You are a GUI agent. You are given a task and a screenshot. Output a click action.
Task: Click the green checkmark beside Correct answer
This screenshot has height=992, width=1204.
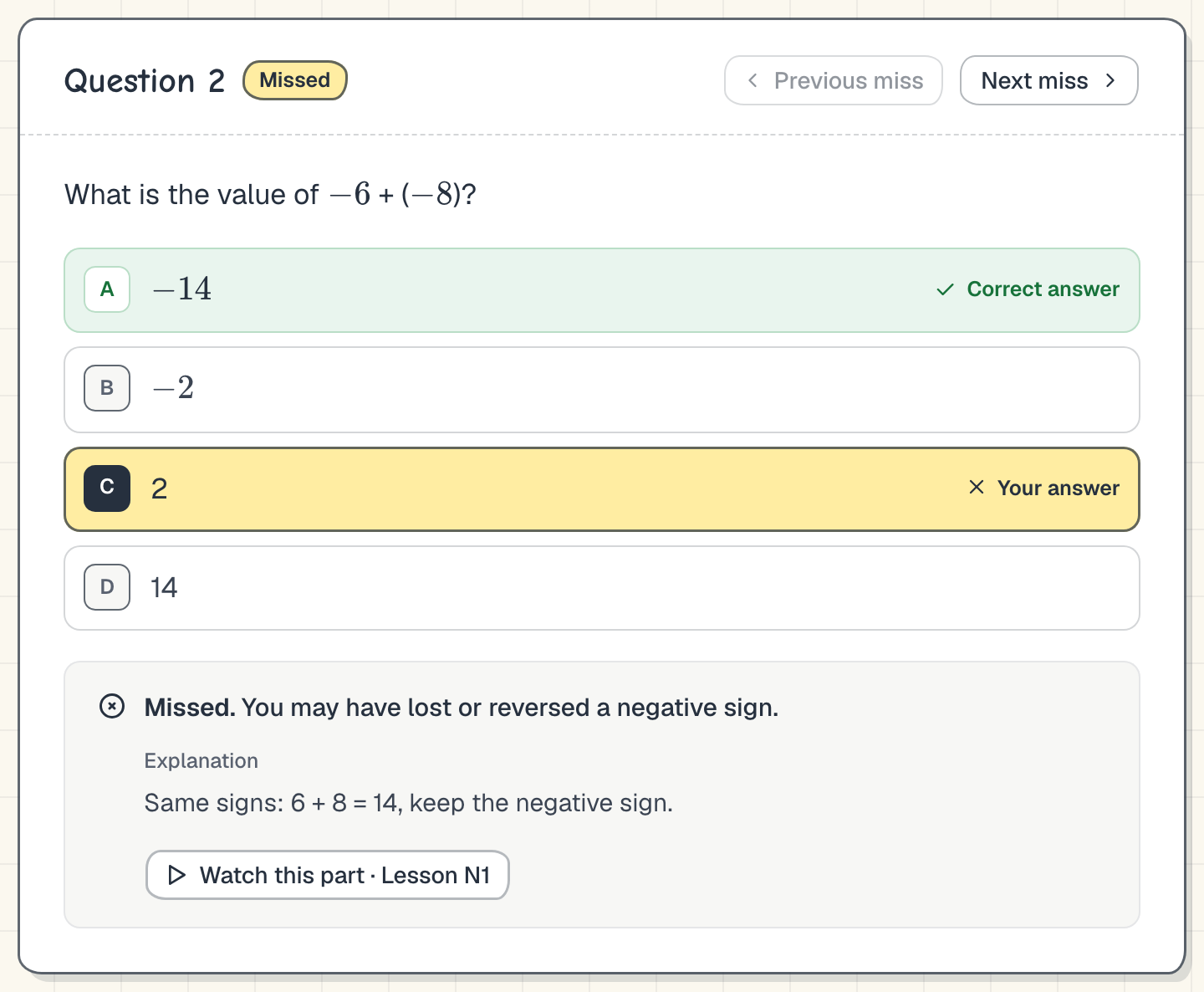[x=945, y=289]
